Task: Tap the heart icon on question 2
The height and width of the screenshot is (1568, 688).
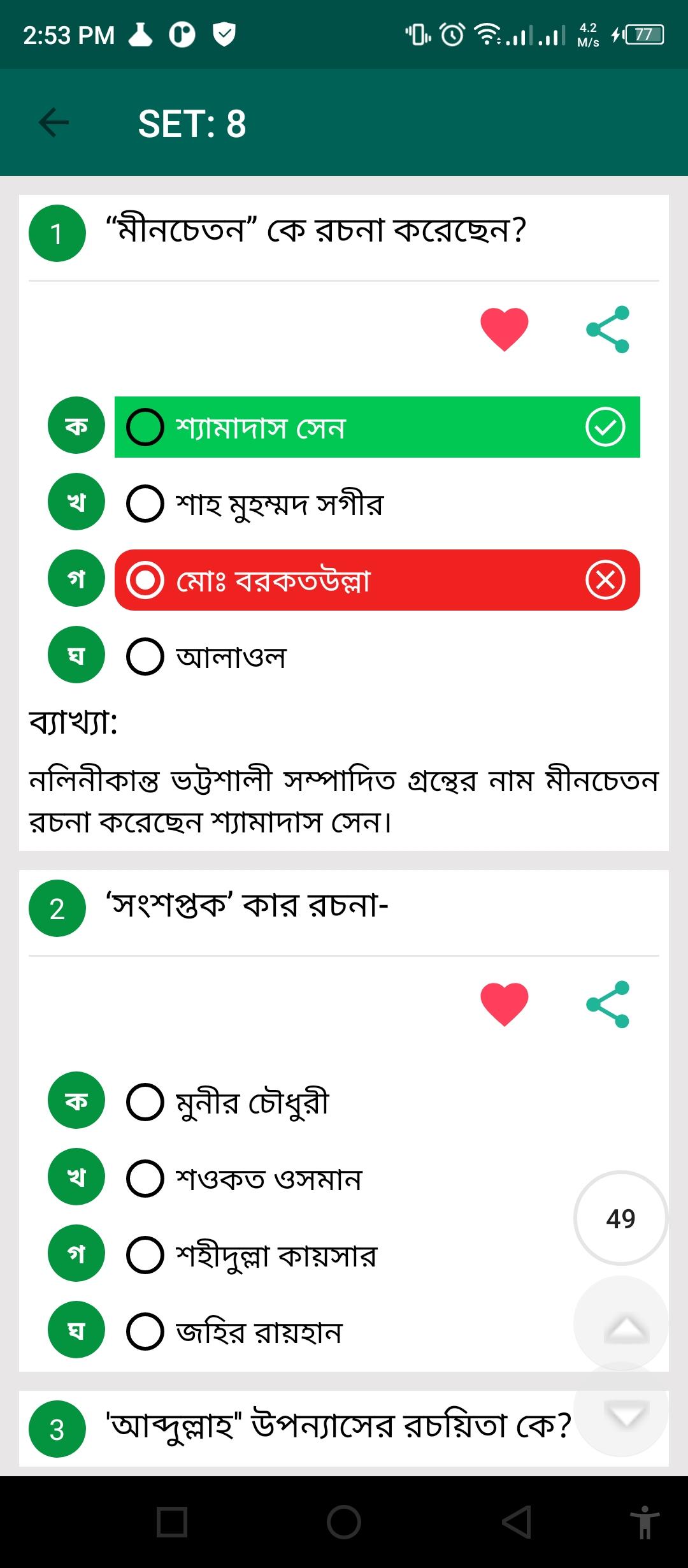Action: tap(505, 1004)
